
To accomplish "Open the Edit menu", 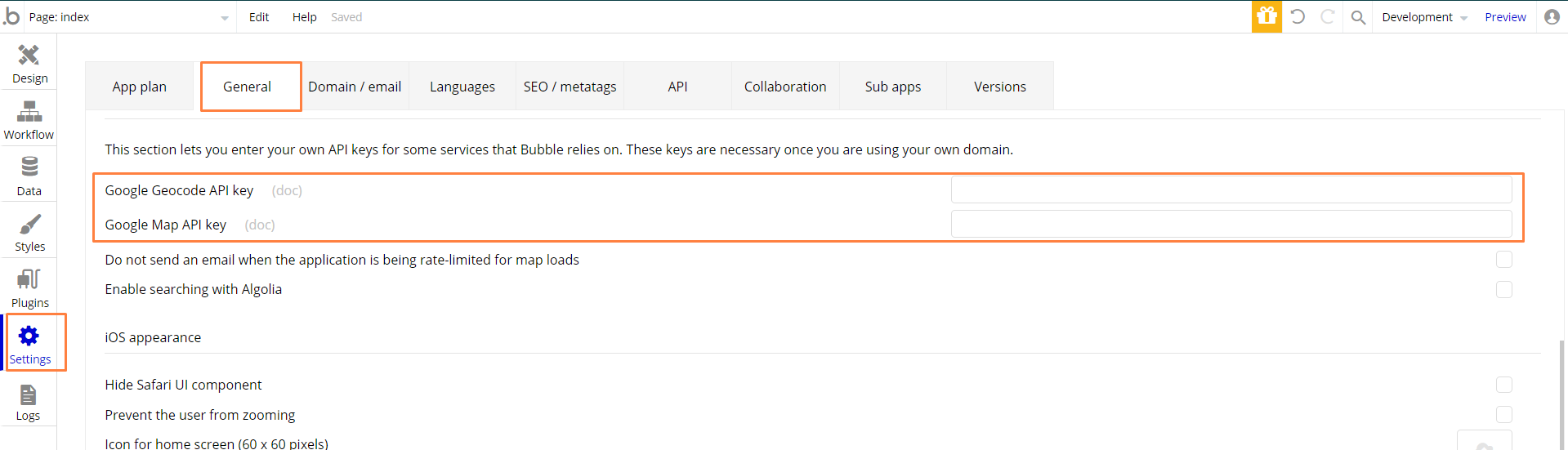I will pos(259,17).
